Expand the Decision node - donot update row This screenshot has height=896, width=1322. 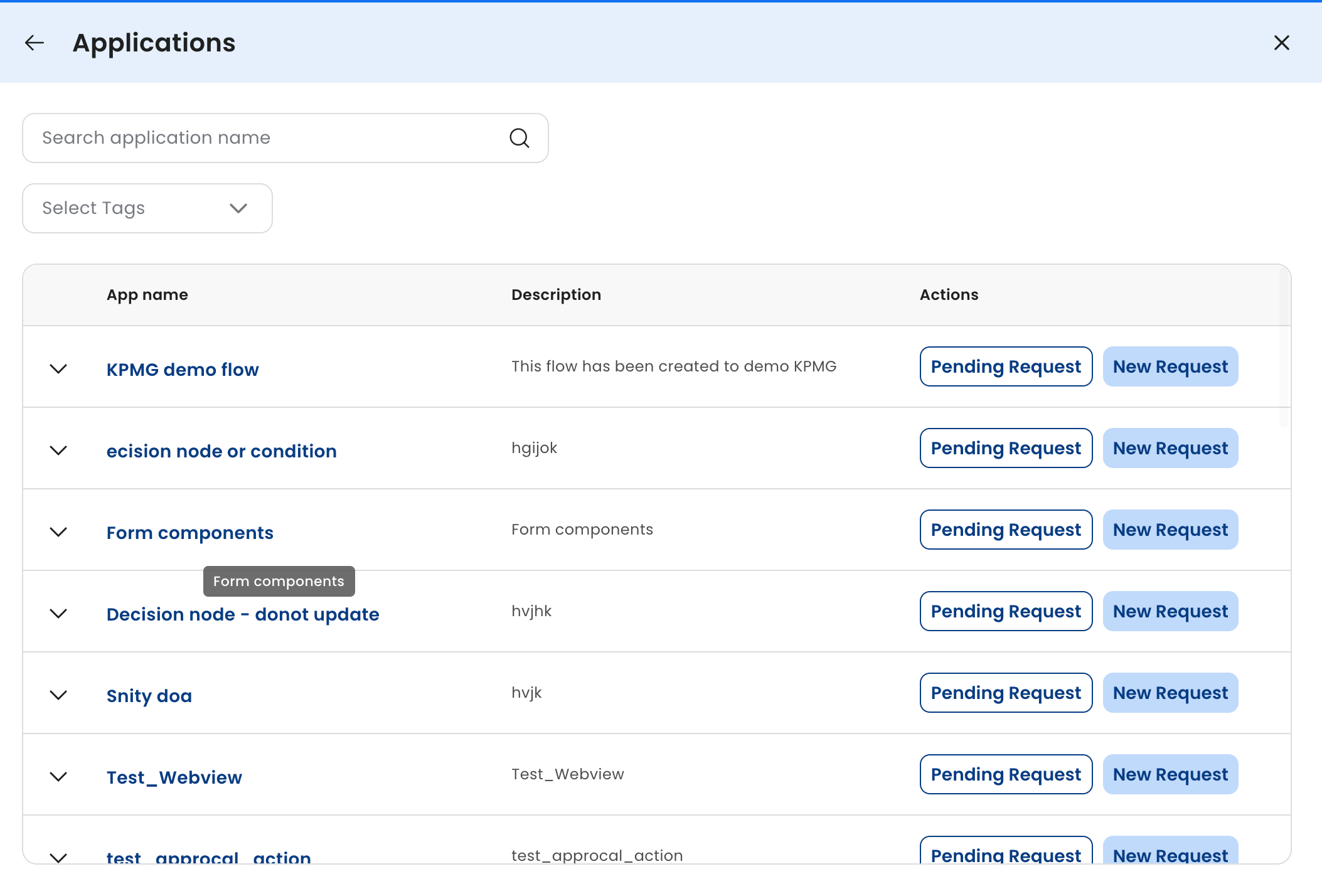click(58, 614)
